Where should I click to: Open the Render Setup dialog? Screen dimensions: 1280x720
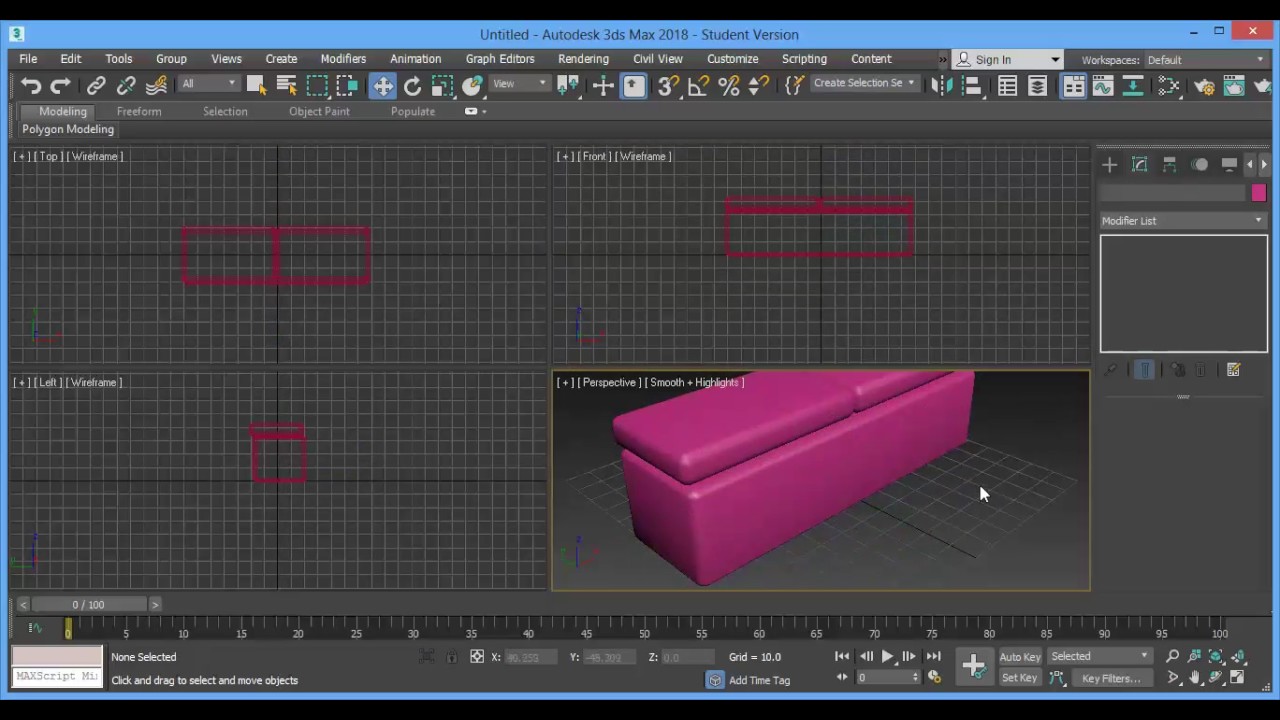tap(1204, 86)
